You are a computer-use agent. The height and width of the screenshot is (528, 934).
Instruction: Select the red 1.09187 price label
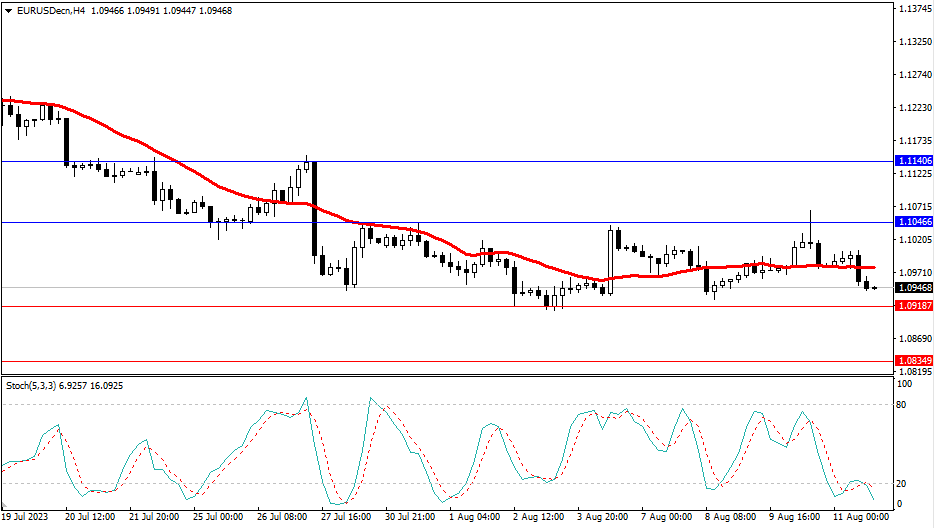pyautogui.click(x=914, y=307)
